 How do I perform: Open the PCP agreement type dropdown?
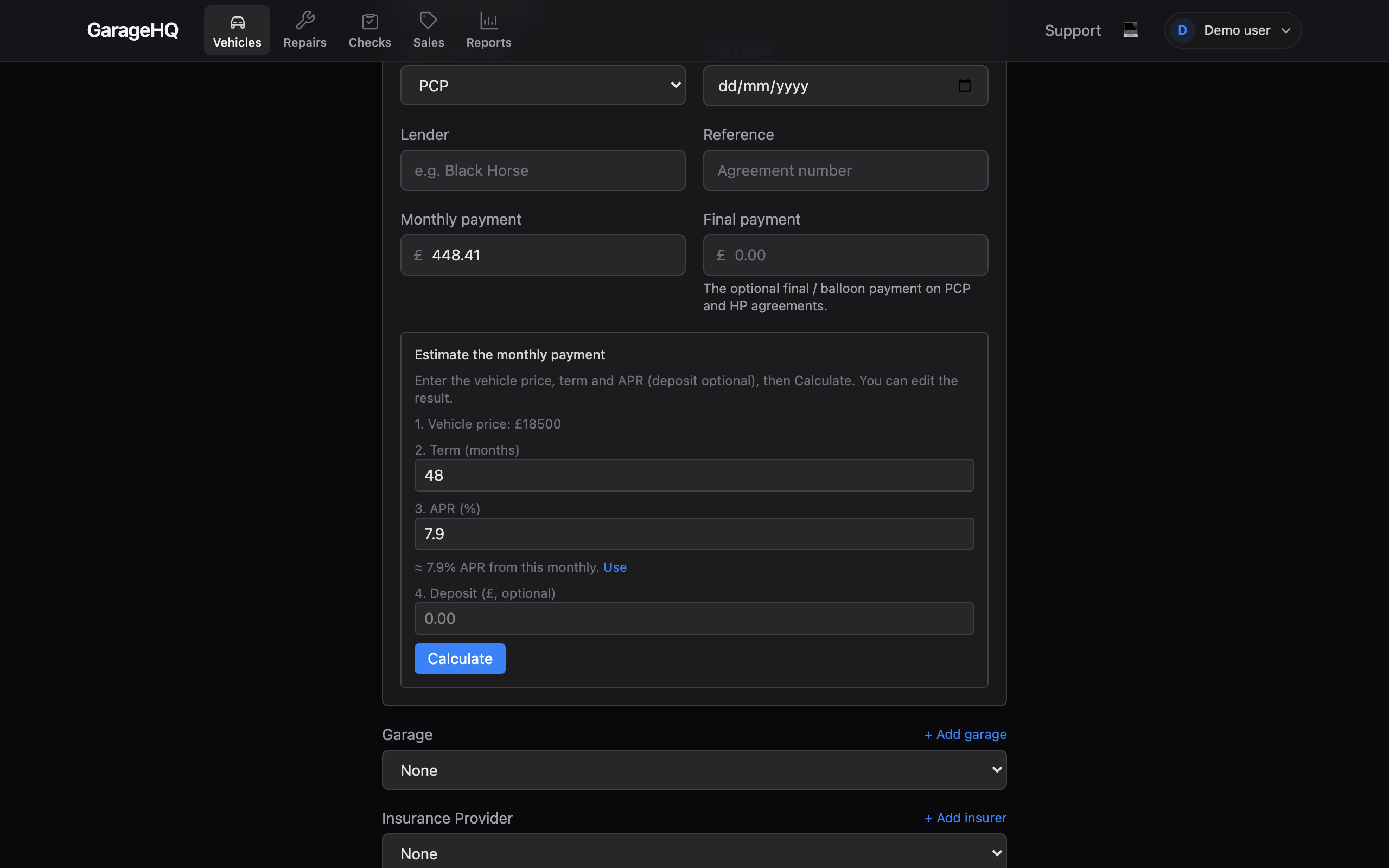543,86
